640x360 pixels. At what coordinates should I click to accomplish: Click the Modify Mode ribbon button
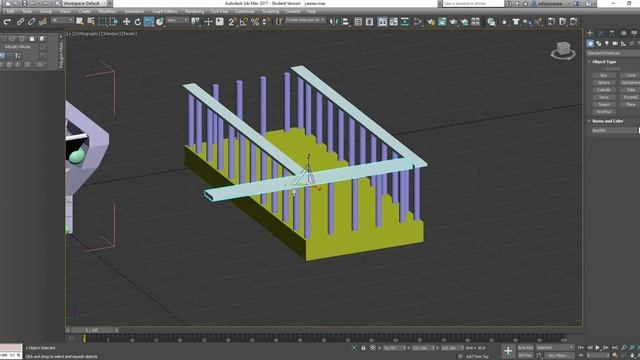18,47
